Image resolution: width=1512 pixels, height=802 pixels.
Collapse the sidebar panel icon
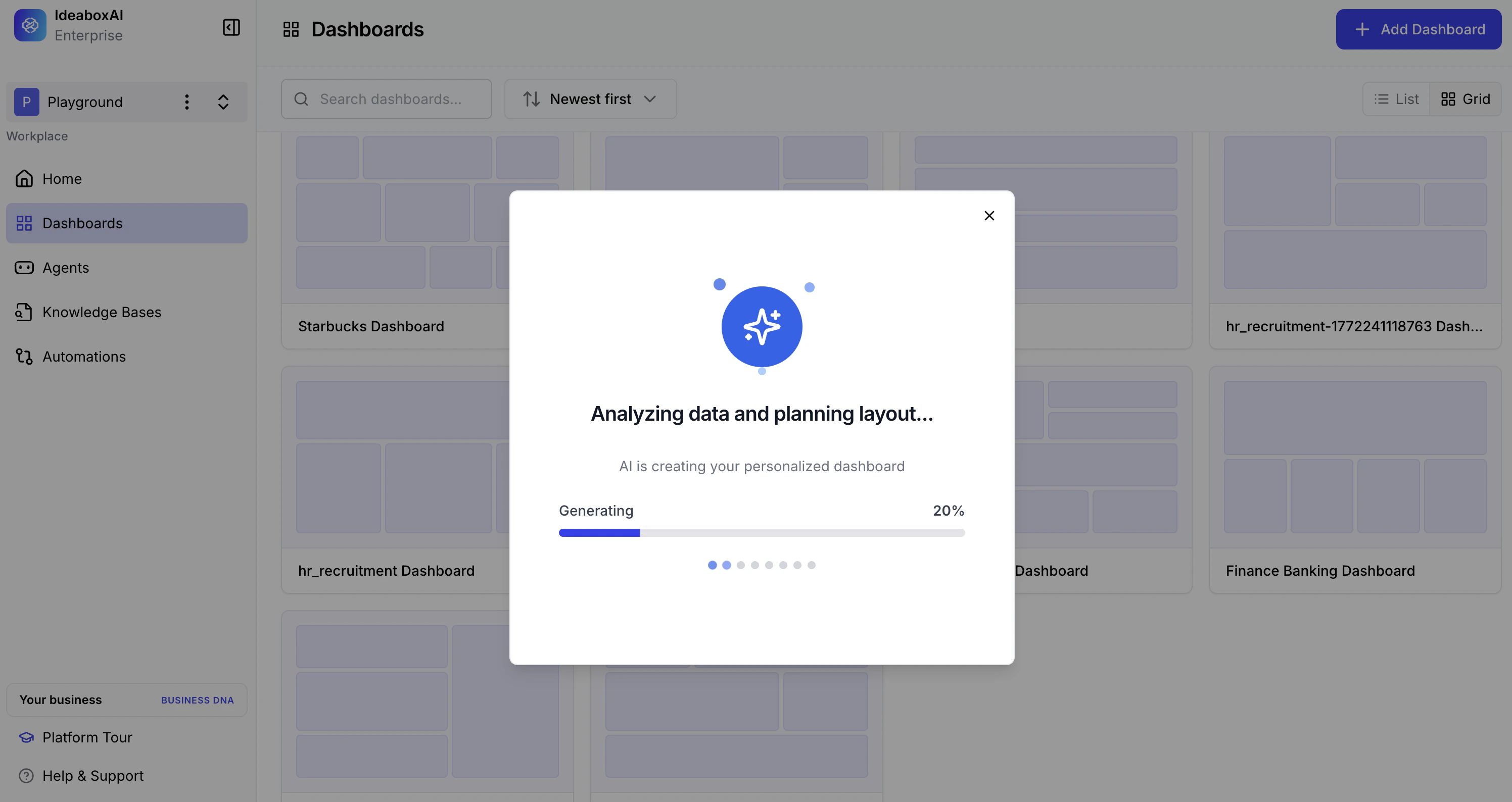click(x=231, y=27)
